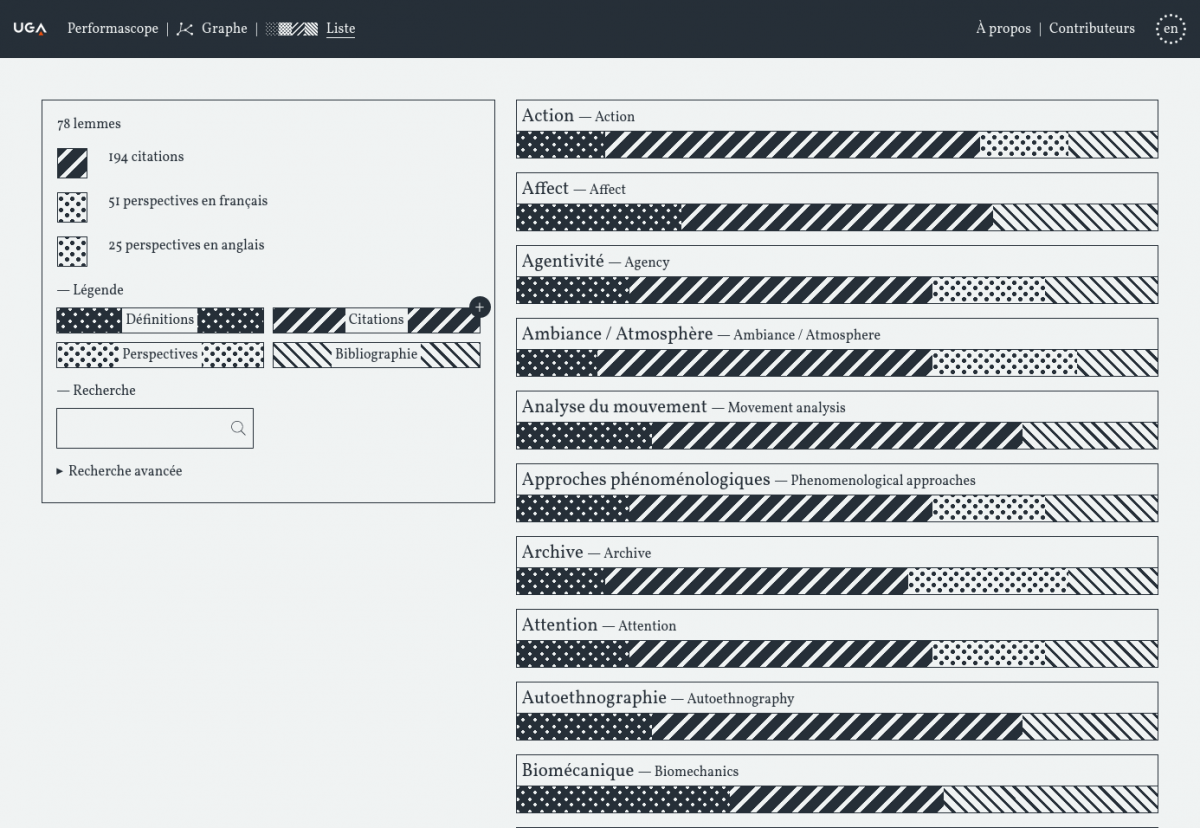Open the Graphe view
This screenshot has width=1200, height=828.
pos(224,29)
